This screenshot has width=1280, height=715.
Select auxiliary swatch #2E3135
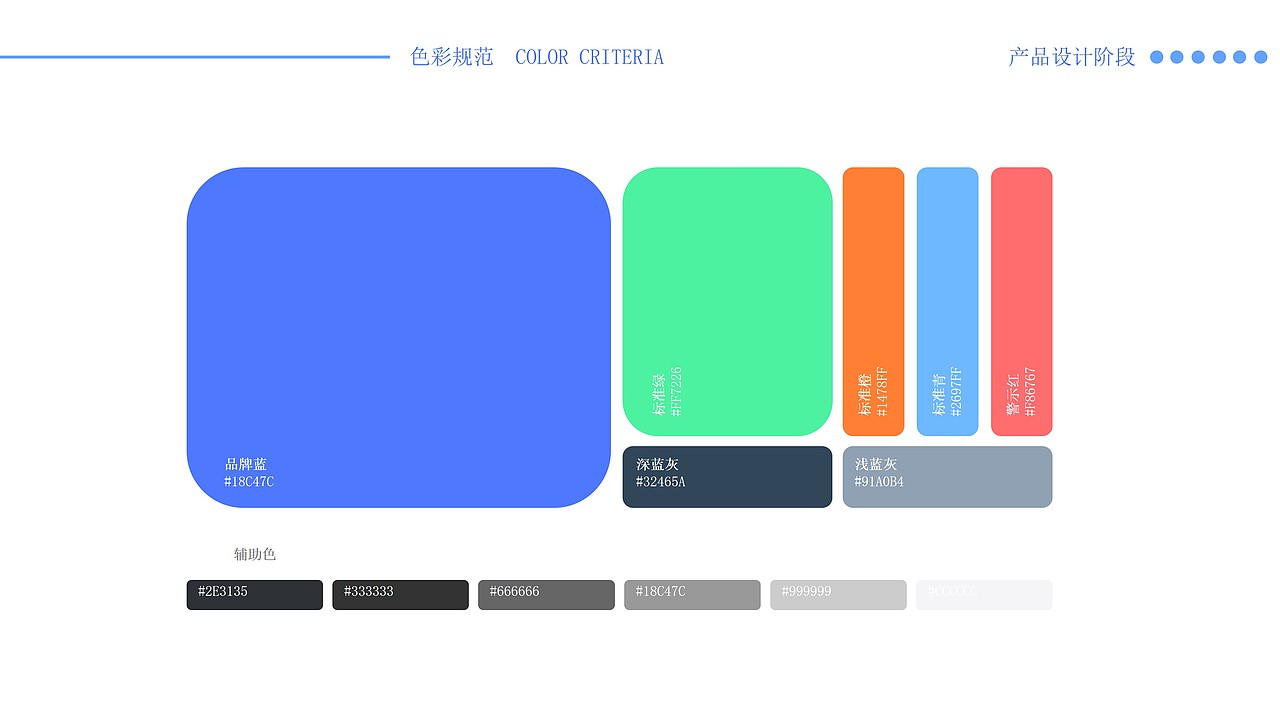(255, 595)
